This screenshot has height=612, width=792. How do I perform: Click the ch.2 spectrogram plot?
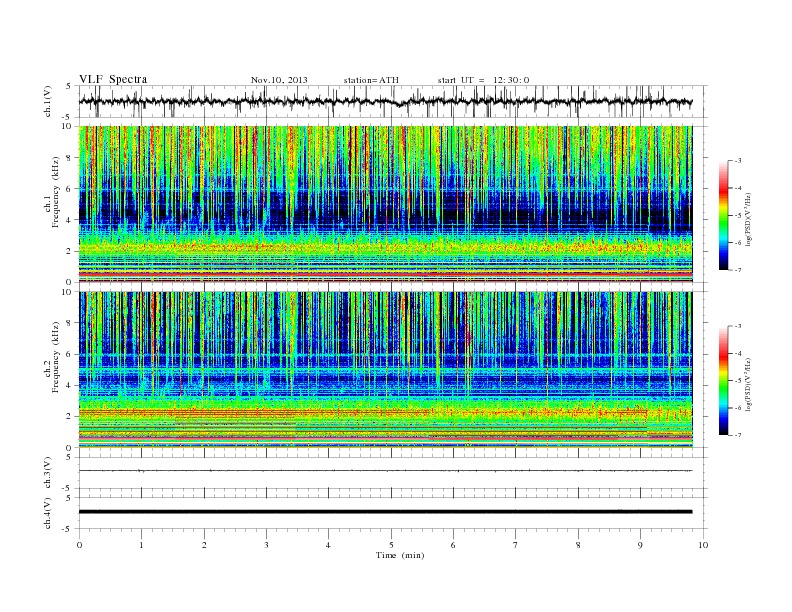click(x=386, y=369)
